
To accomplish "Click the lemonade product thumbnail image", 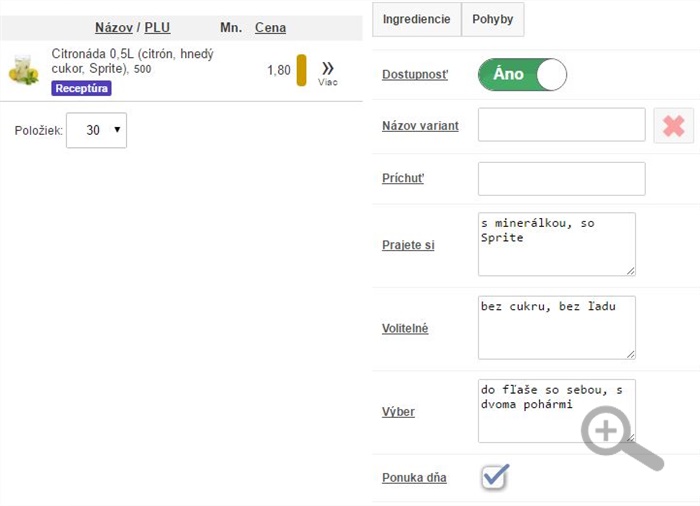I will 23,70.
